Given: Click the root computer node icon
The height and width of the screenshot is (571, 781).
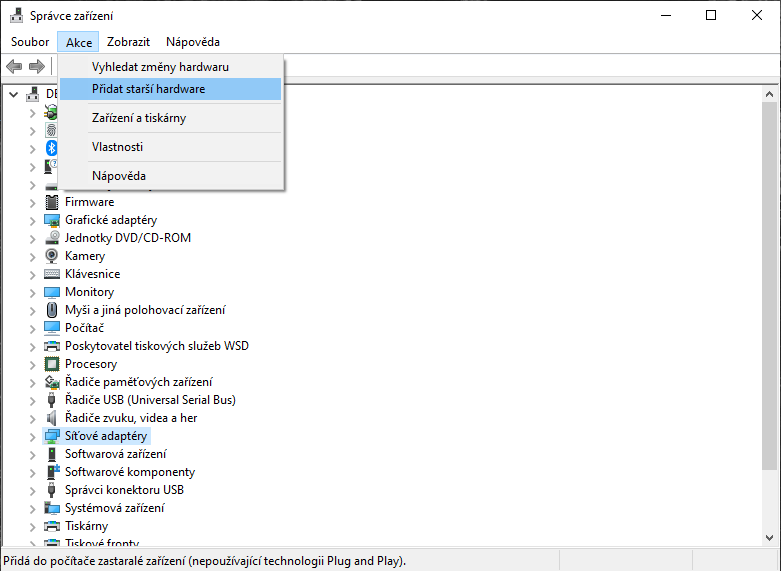Looking at the screenshot, I should point(33,94).
